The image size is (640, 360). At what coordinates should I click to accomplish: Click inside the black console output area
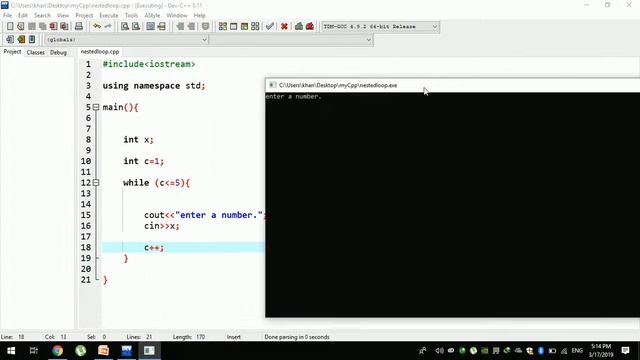[x=452, y=204]
